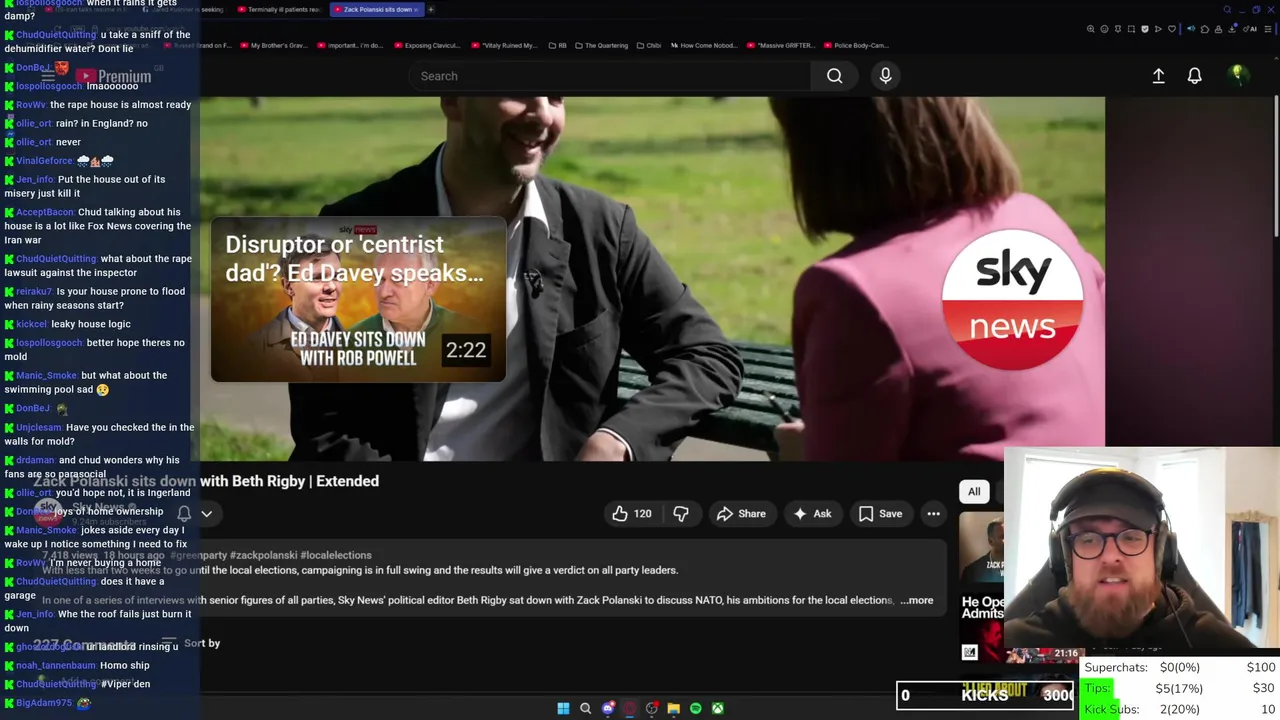Open Discord from the taskbar

608,708
